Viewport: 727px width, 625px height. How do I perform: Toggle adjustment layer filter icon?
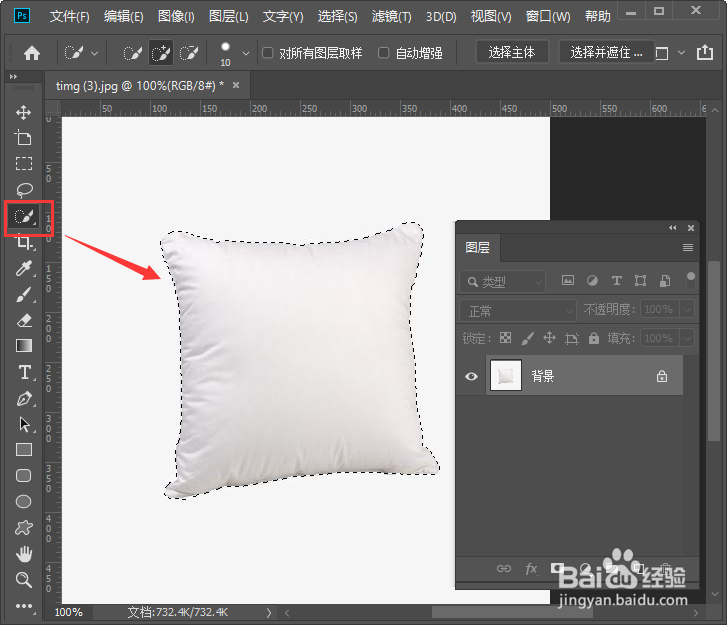592,281
